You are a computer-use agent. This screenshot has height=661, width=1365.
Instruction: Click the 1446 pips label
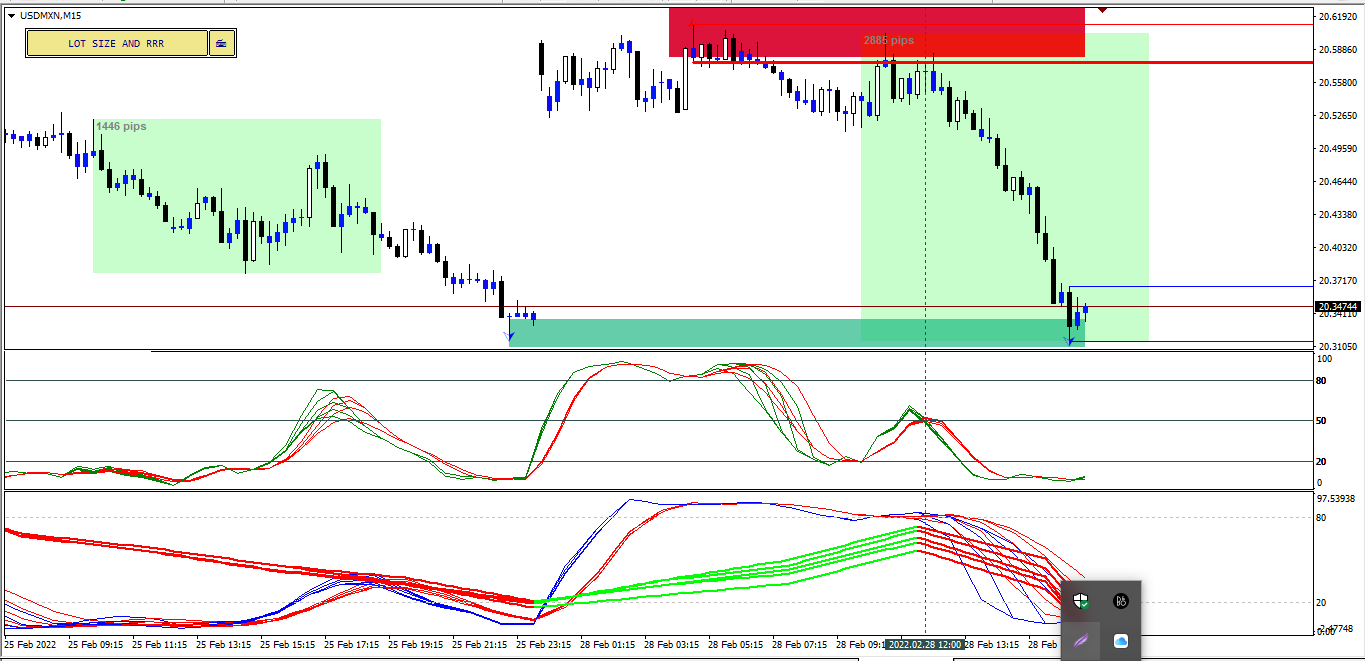pos(122,126)
